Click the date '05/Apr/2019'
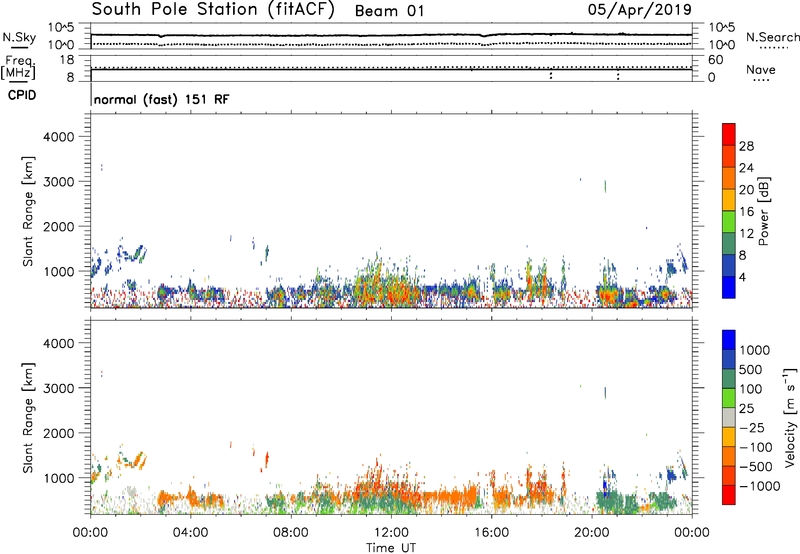This screenshot has width=800, height=554. tap(640, 10)
